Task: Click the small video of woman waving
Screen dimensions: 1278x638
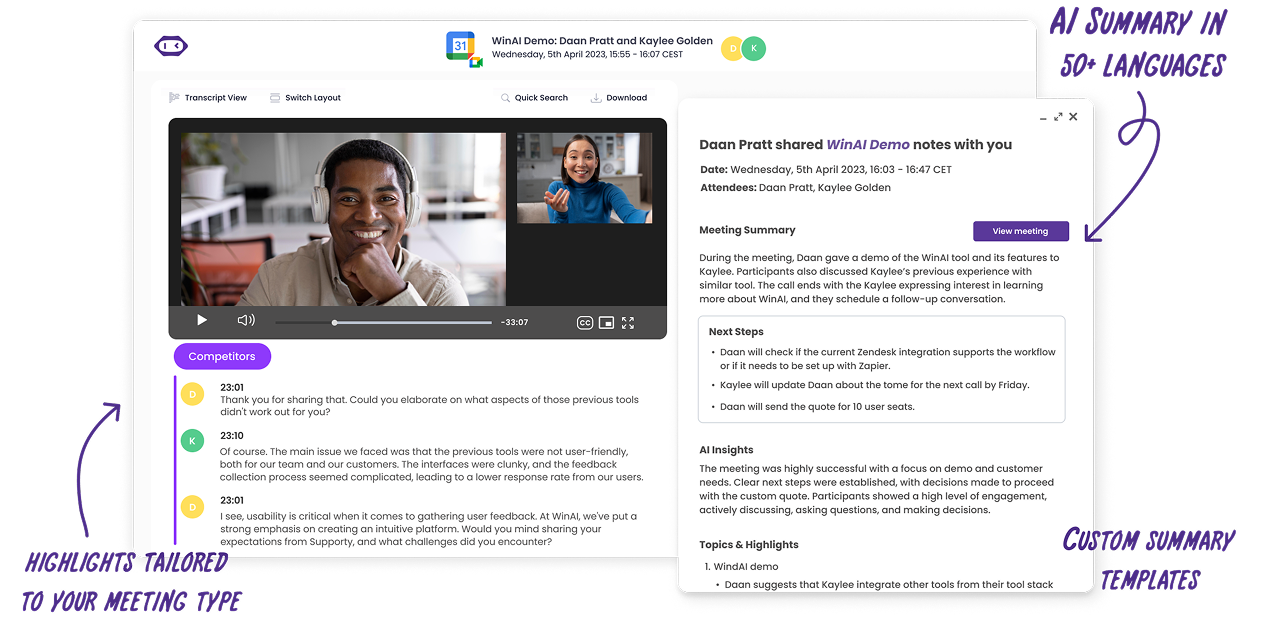Action: [x=584, y=178]
